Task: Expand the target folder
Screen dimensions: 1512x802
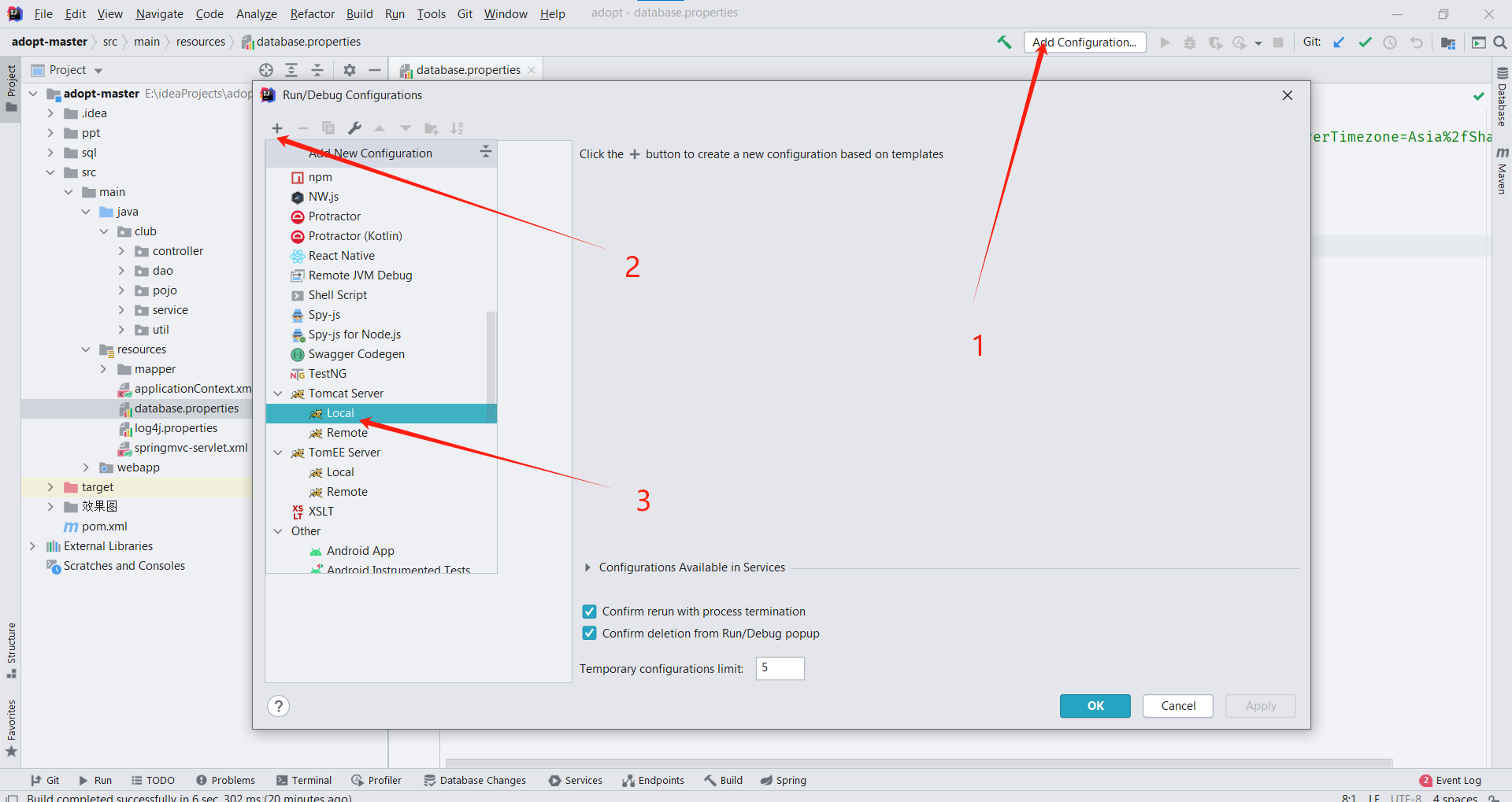Action: [x=50, y=487]
